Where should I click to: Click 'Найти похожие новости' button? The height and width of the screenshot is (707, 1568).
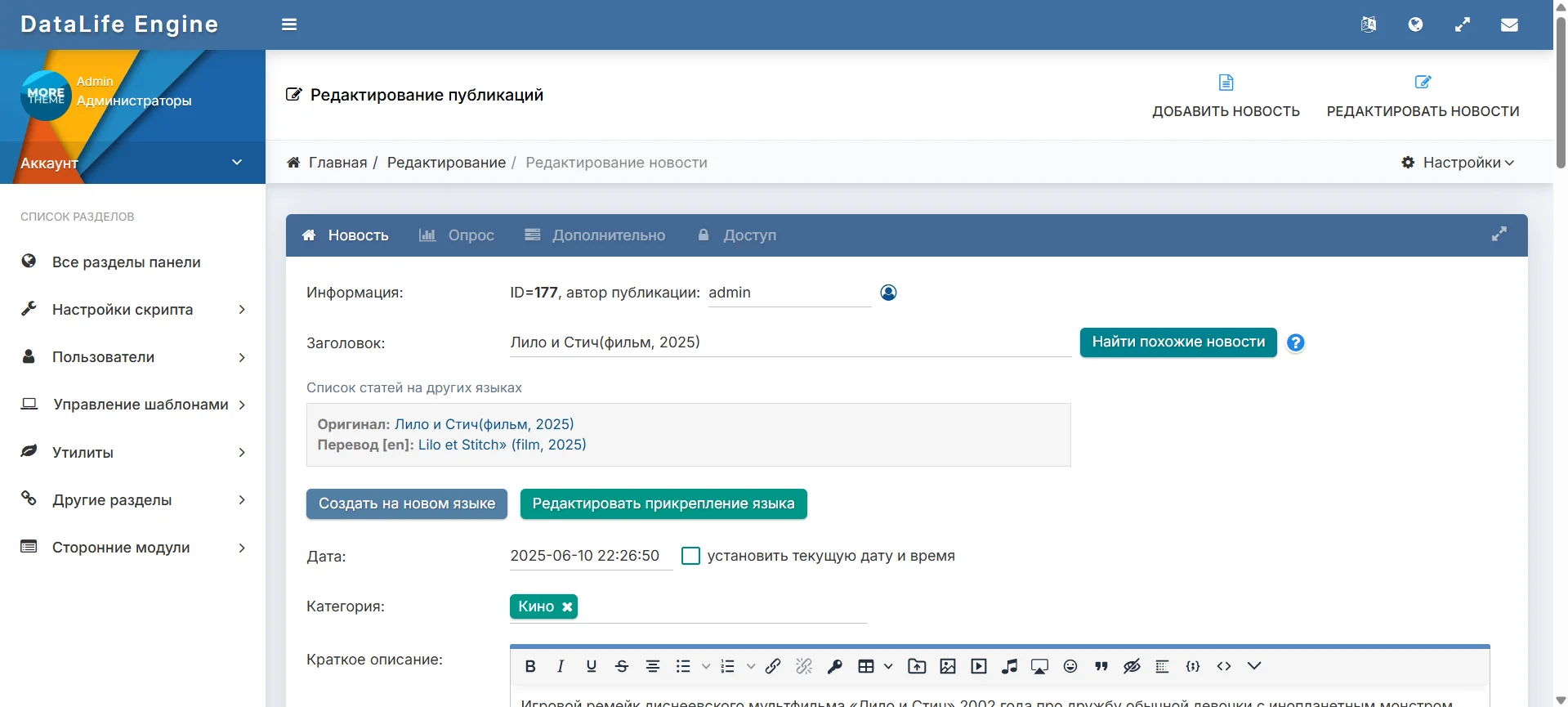tap(1177, 342)
